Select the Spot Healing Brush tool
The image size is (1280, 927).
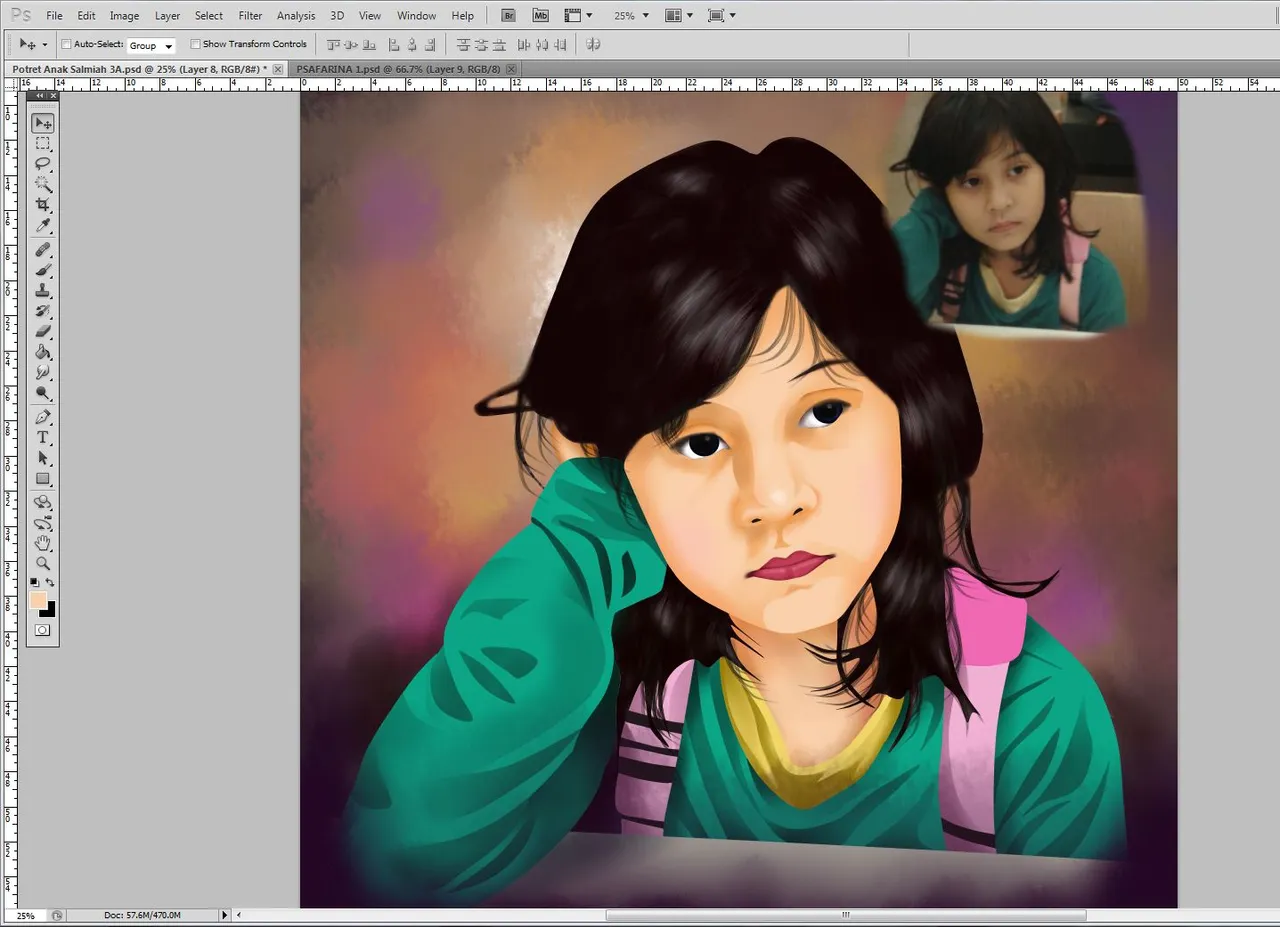coord(43,249)
